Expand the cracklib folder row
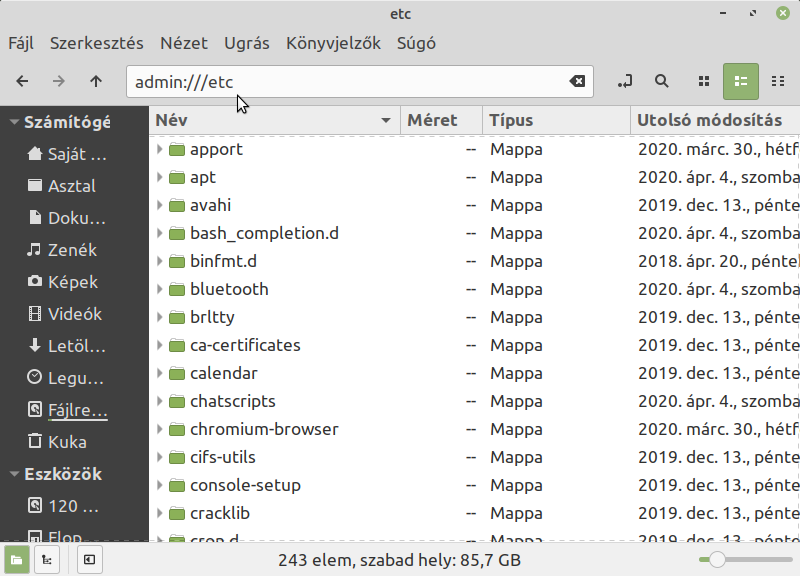The image size is (800, 576). pyautogui.click(x=159, y=513)
